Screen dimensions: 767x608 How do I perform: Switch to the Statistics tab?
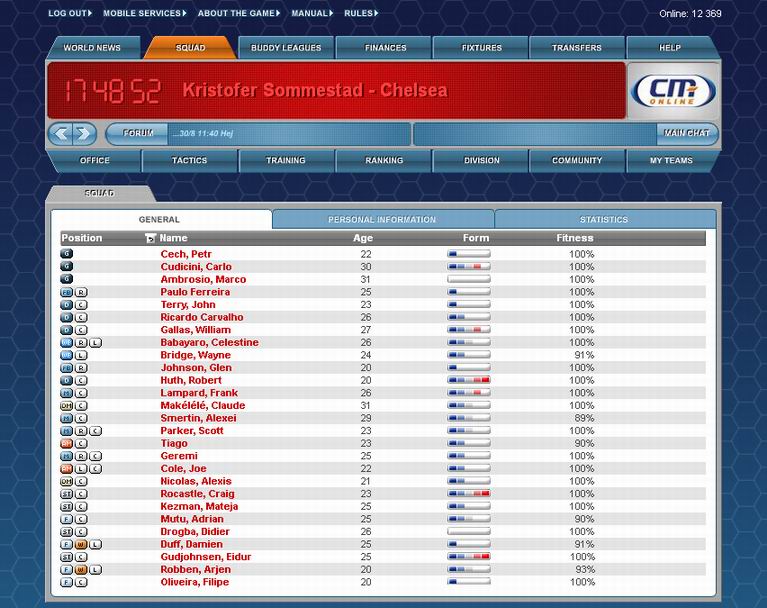coord(604,220)
